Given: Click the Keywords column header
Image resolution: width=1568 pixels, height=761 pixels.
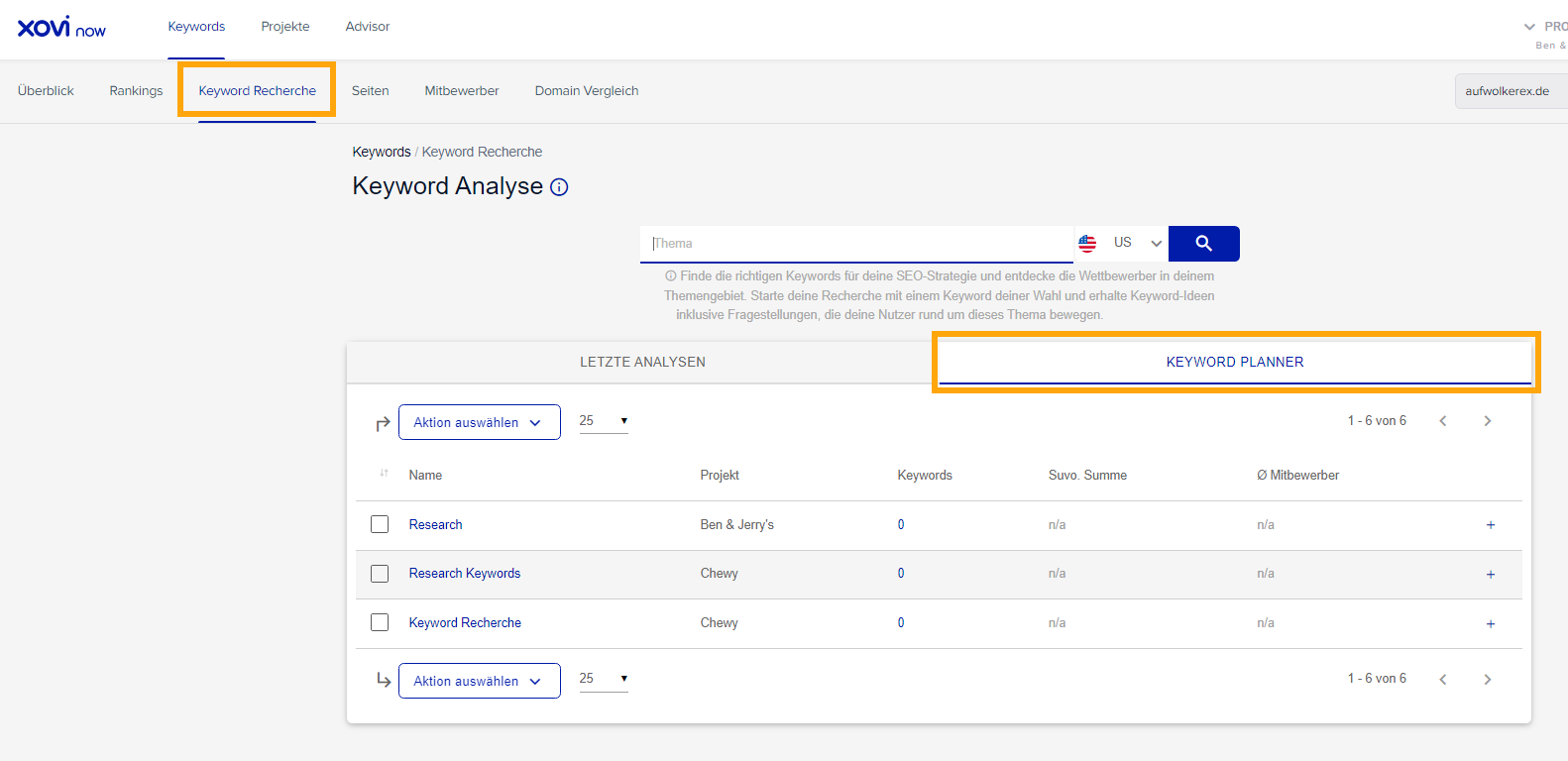Looking at the screenshot, I should coord(925,476).
